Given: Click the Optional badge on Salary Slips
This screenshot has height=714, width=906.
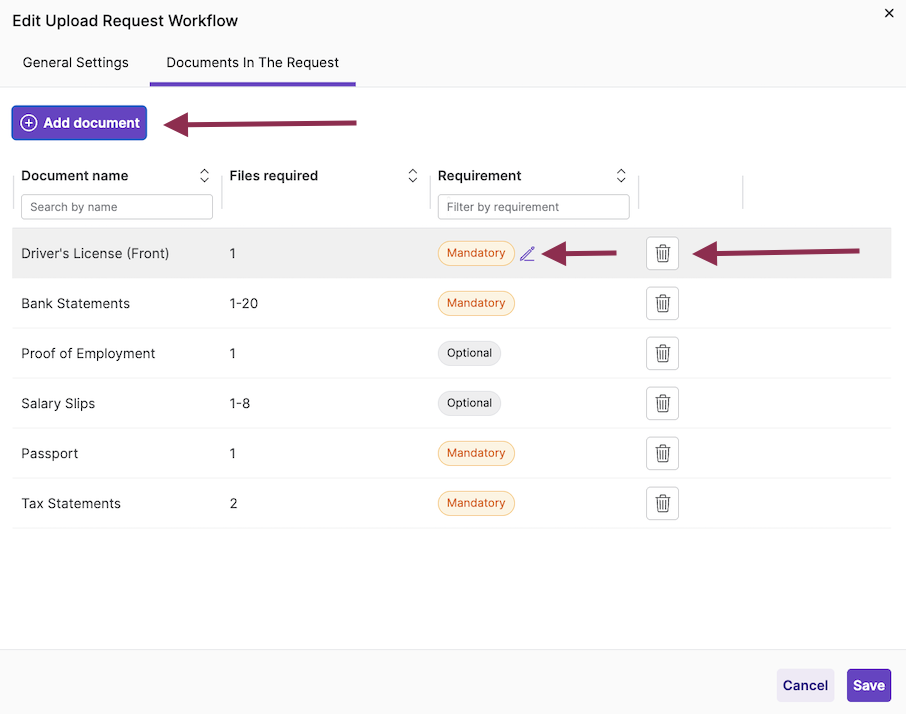Looking at the screenshot, I should coord(469,403).
